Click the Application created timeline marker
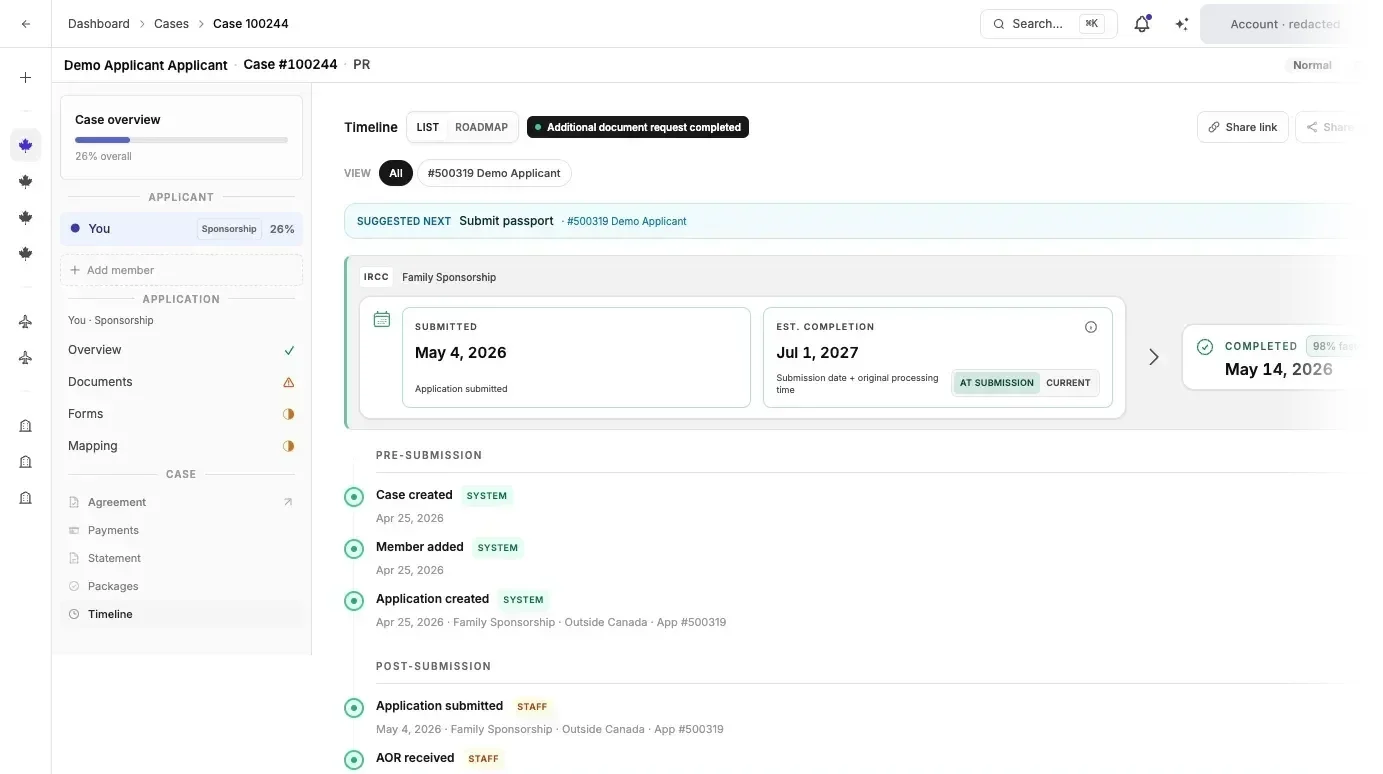 (x=354, y=601)
